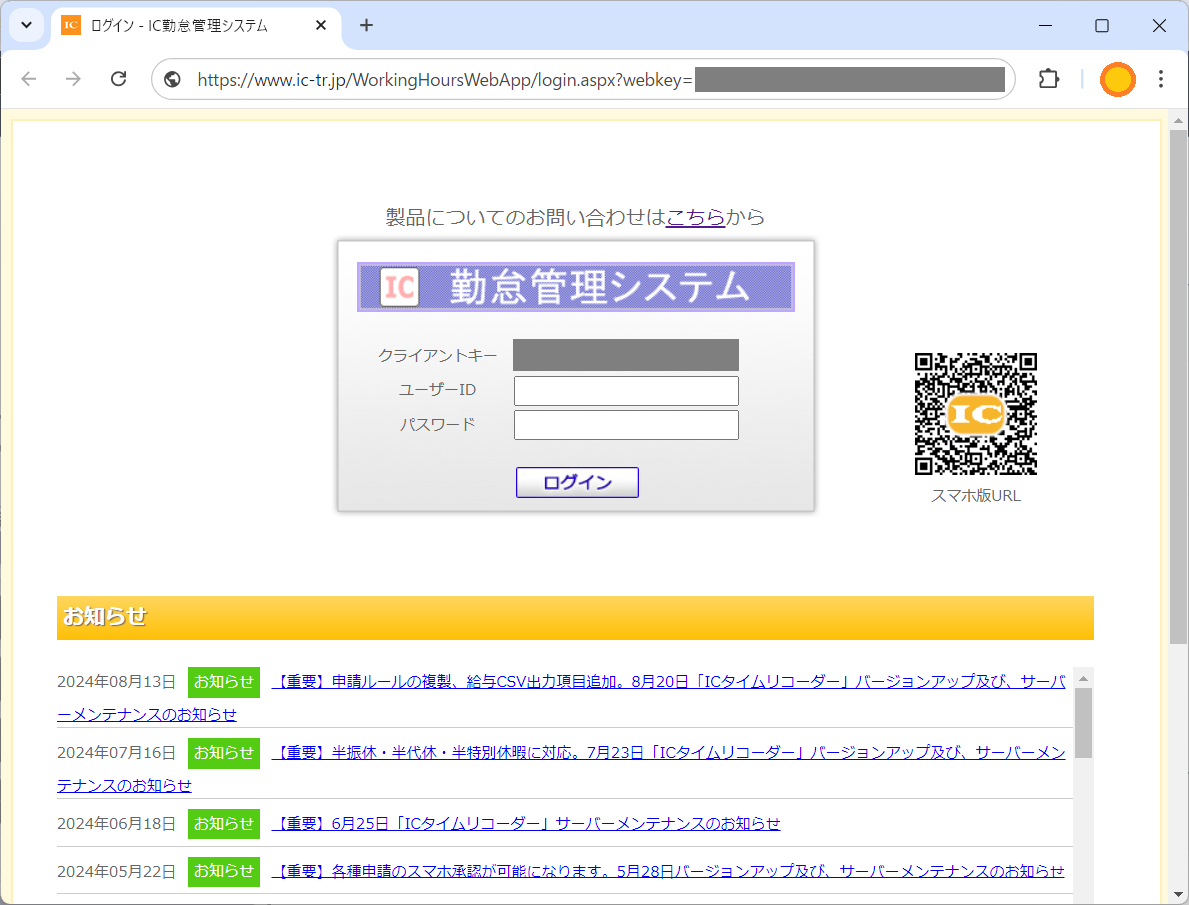
Task: Open the 6月25日 server maintenance notice
Action: click(x=525, y=824)
